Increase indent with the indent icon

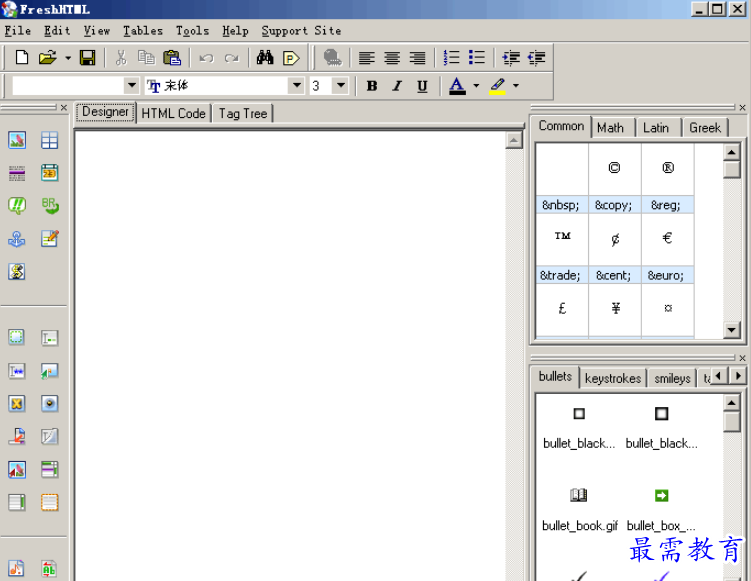[511, 58]
